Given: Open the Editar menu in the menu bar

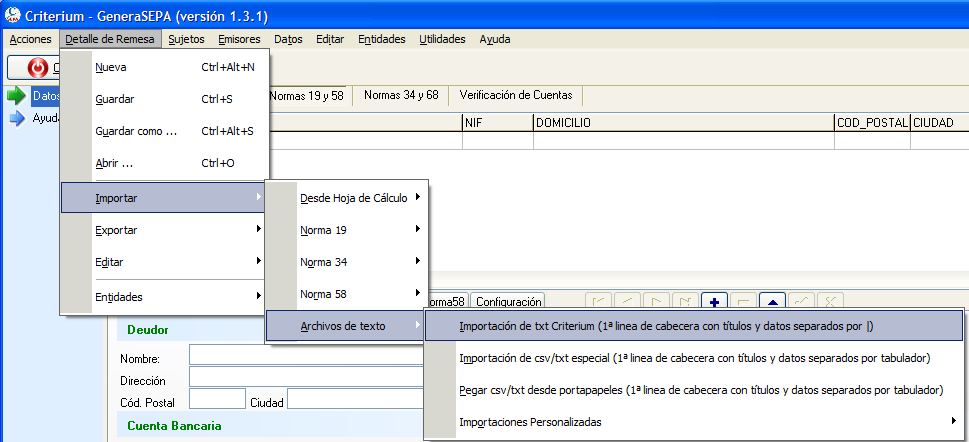Looking at the screenshot, I should click(330, 39).
